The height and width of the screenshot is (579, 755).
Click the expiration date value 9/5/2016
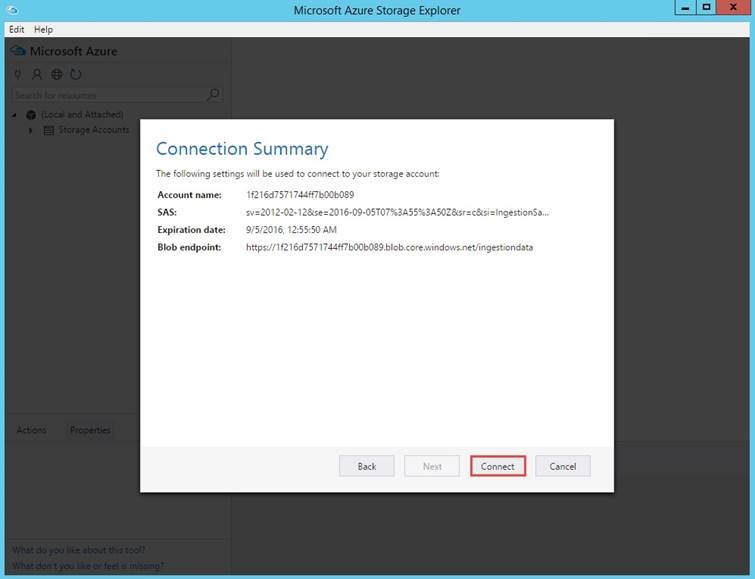291,230
